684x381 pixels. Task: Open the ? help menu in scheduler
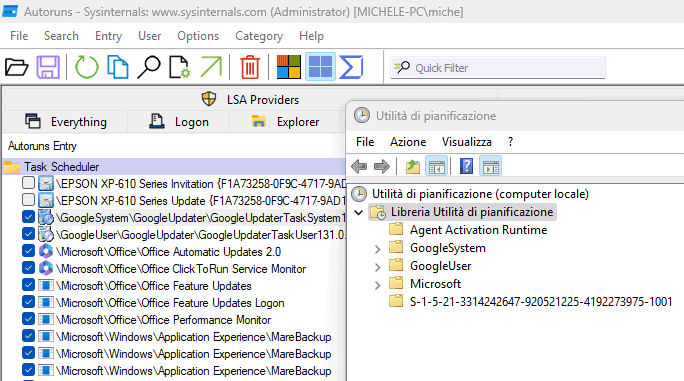[x=510, y=142]
